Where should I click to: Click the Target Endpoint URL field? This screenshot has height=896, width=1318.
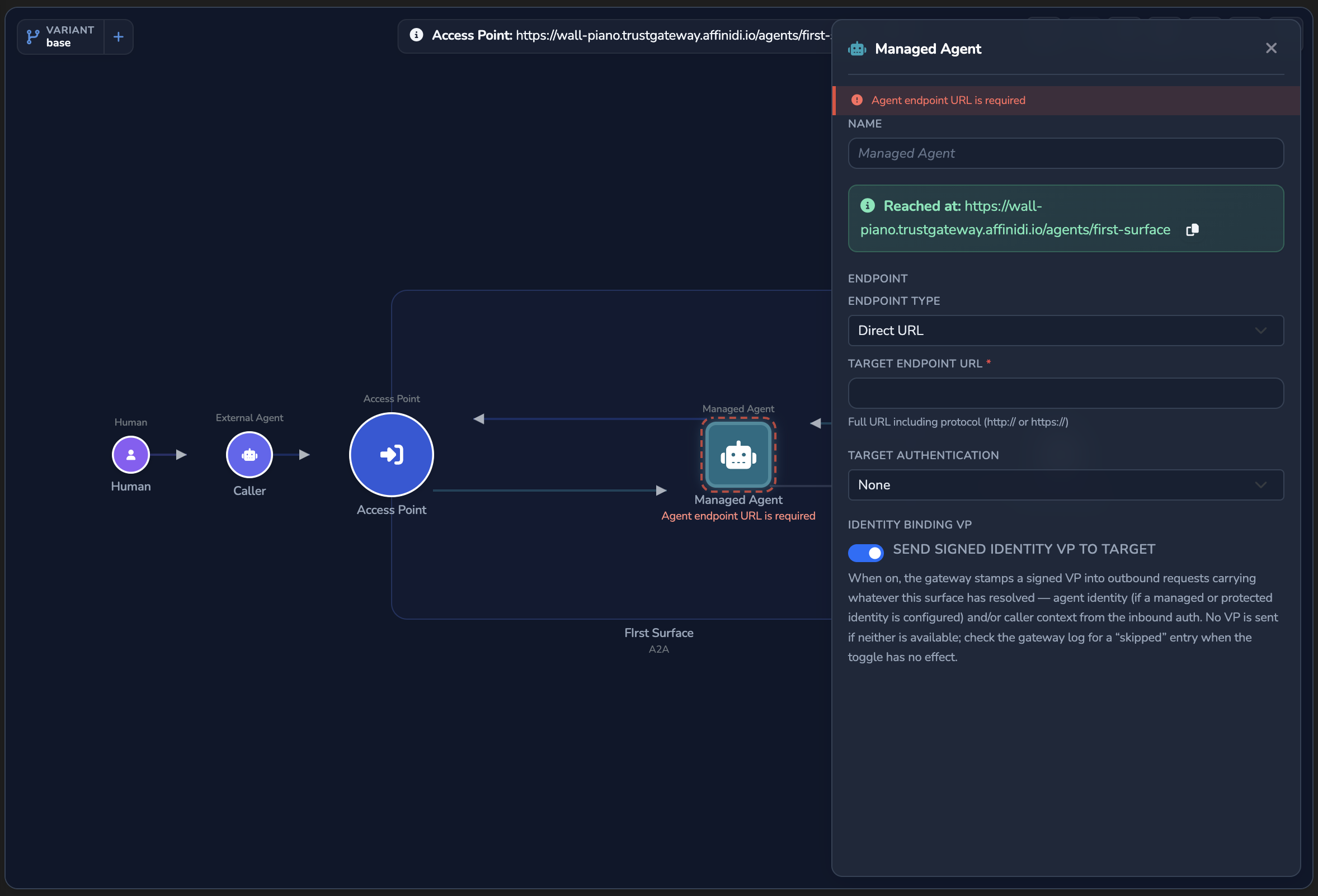click(1066, 393)
